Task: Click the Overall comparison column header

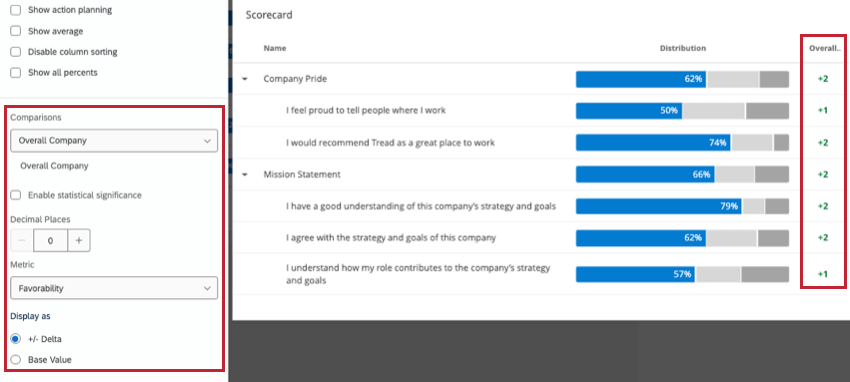Action: point(824,48)
